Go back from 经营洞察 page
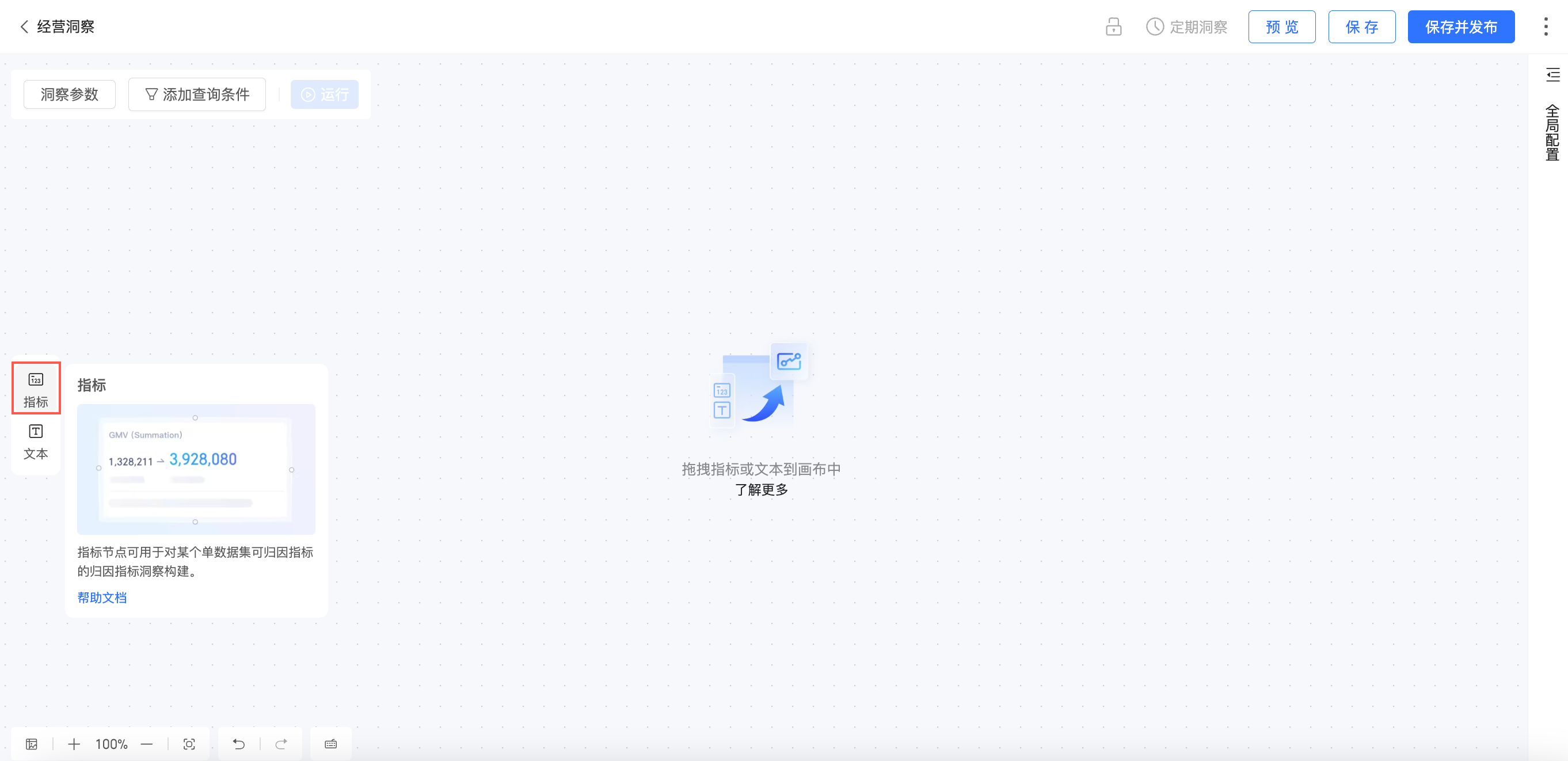1568x761 pixels. coord(24,27)
